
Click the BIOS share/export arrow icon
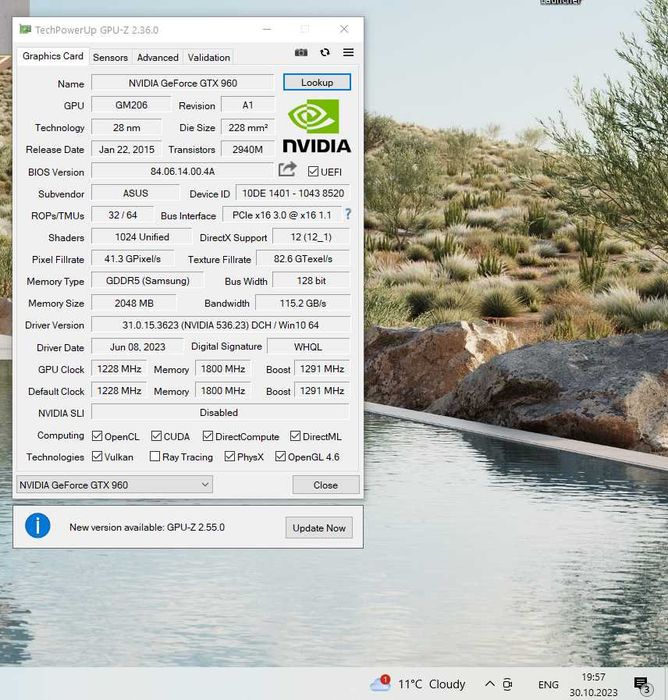pos(287,170)
